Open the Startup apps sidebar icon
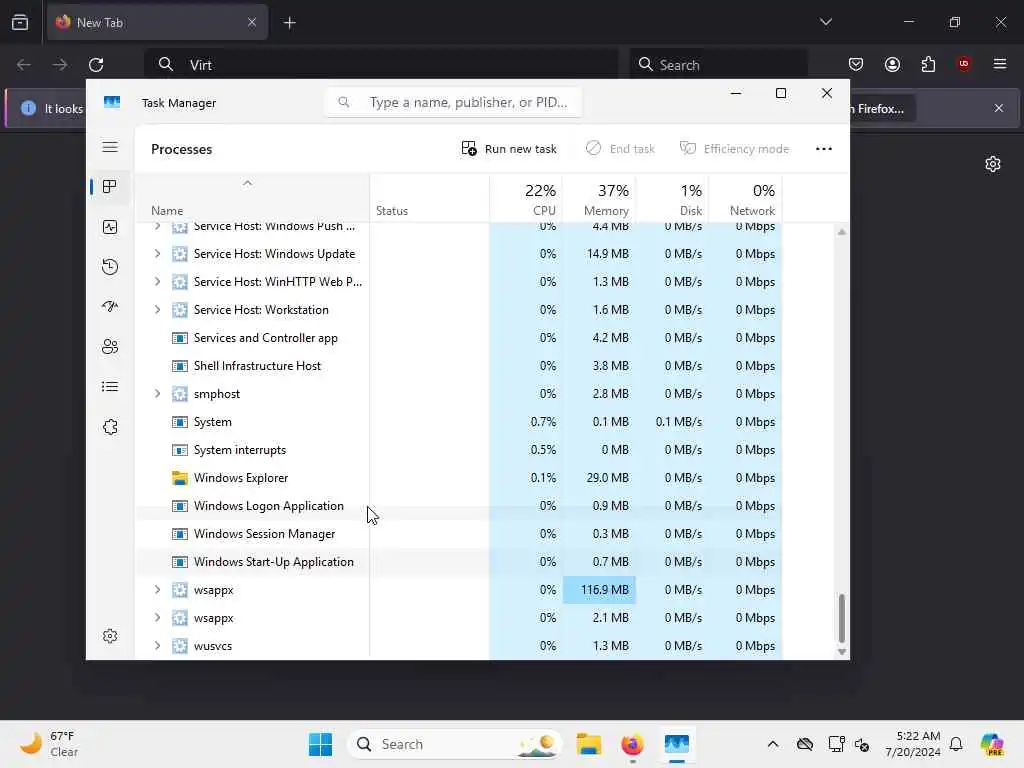This screenshot has height=768, width=1024. 110,306
